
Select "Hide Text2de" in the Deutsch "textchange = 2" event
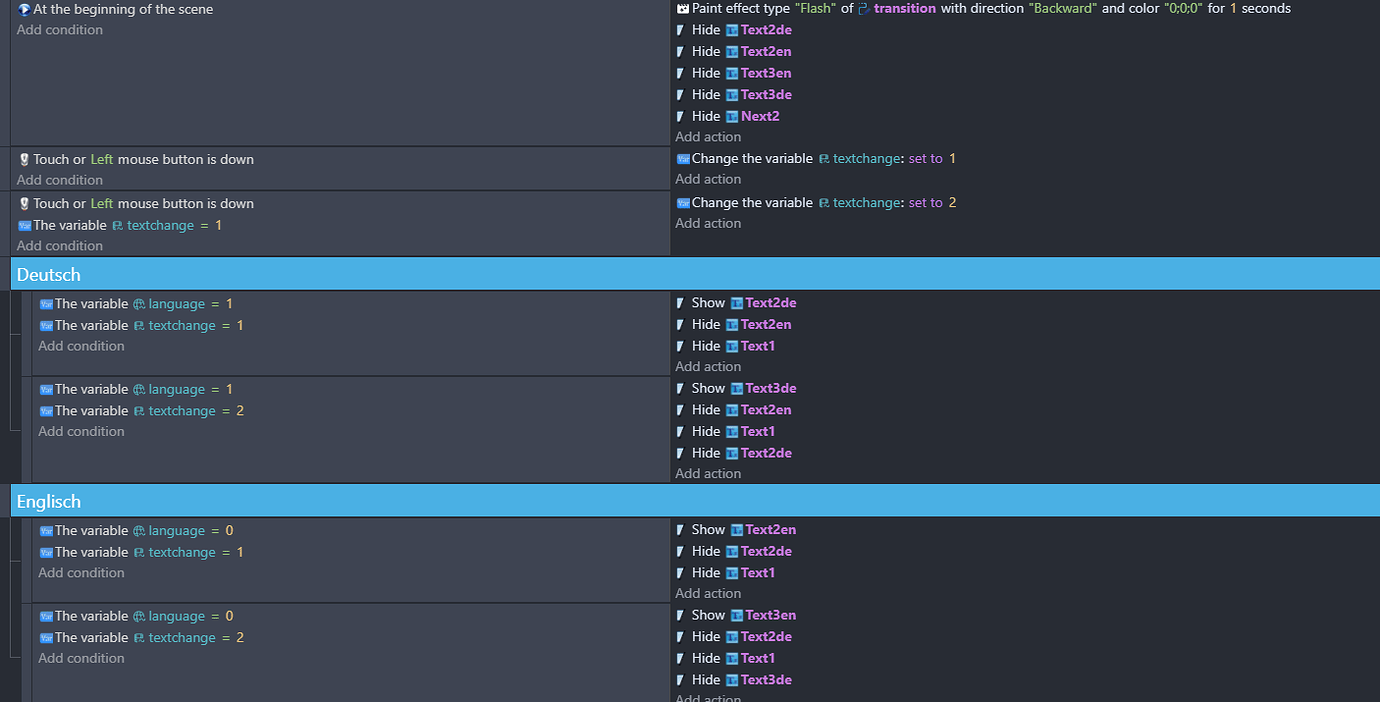(x=734, y=453)
